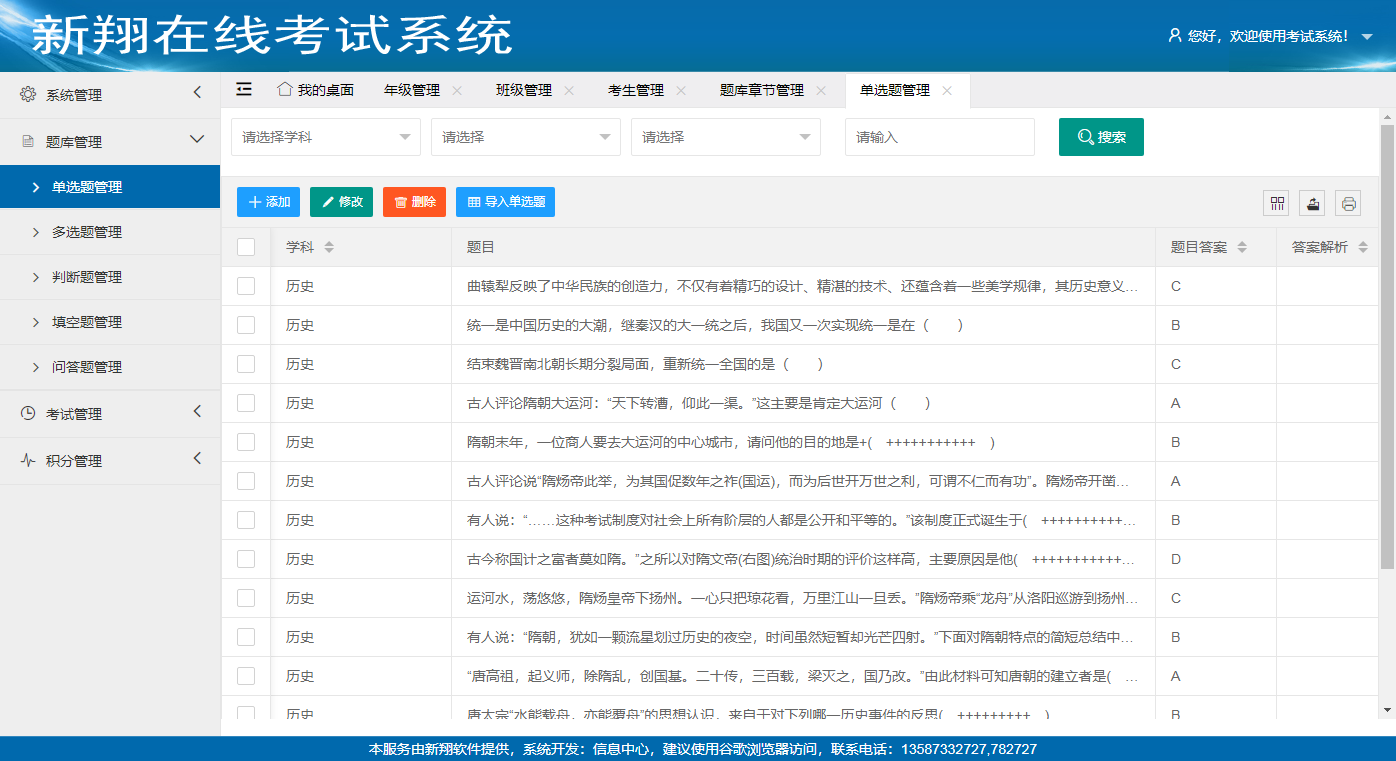Open the user welcome dropdown menu

click(x=1270, y=36)
